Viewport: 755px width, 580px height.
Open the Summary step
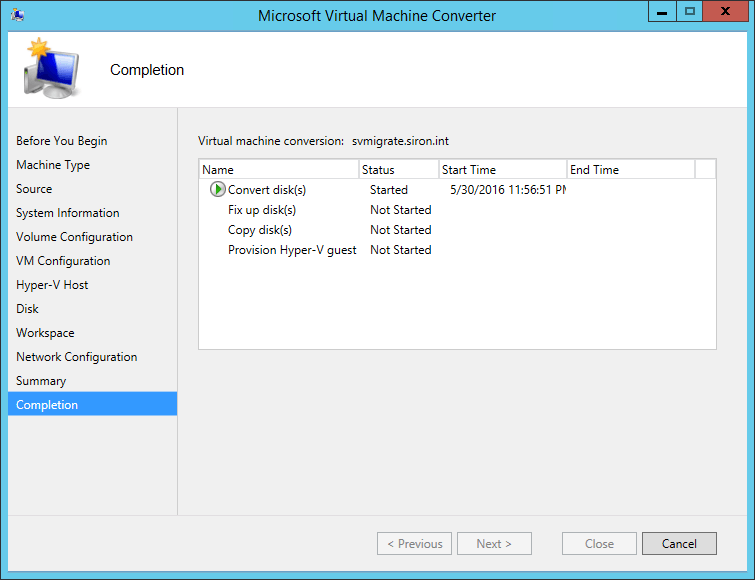click(x=41, y=381)
